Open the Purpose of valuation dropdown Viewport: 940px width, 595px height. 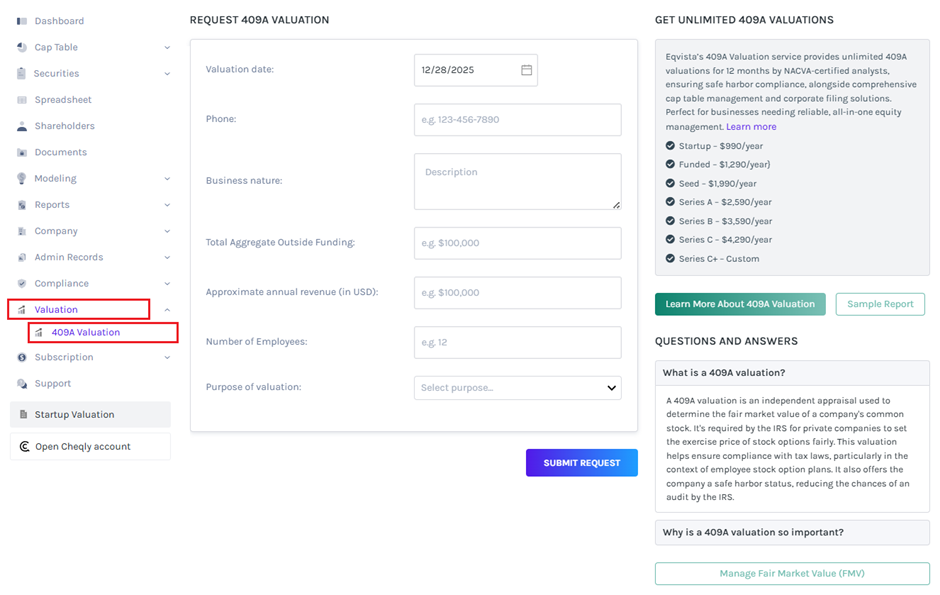click(517, 388)
